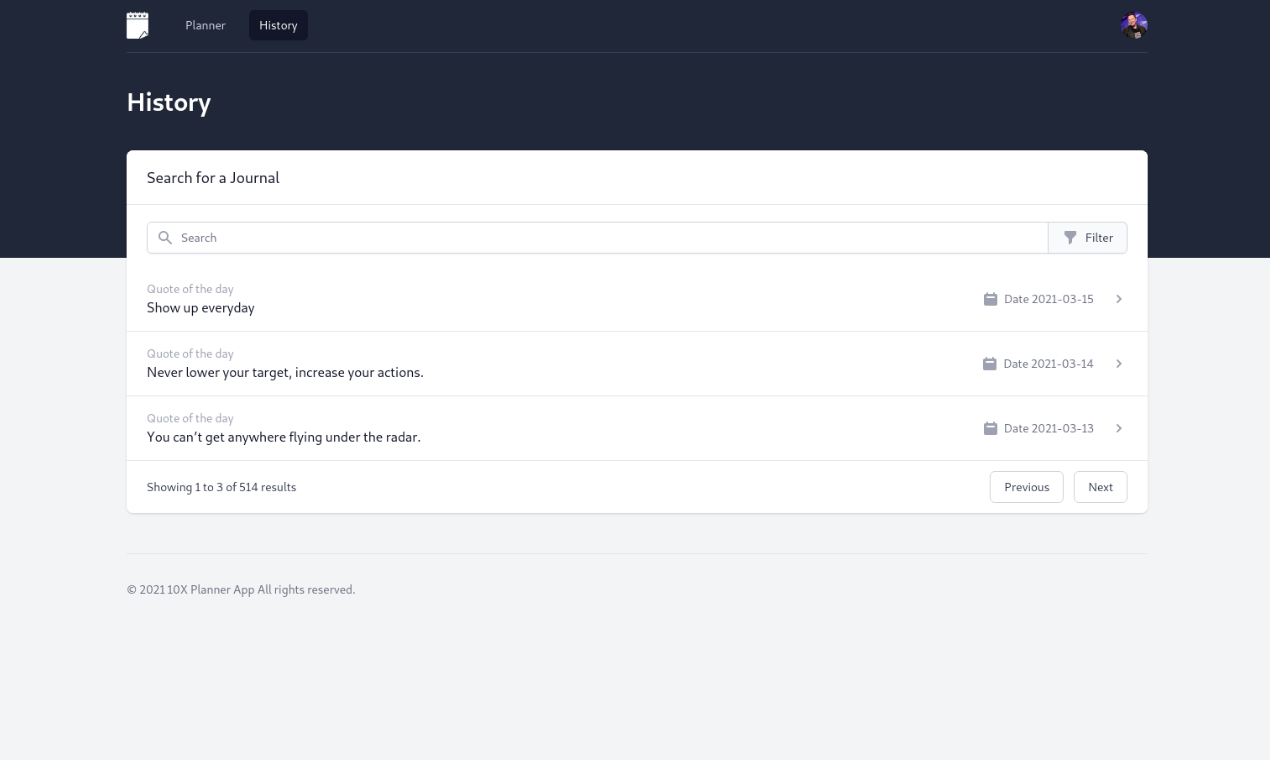Select the Filter control next to search
1270x760 pixels.
[1088, 237]
